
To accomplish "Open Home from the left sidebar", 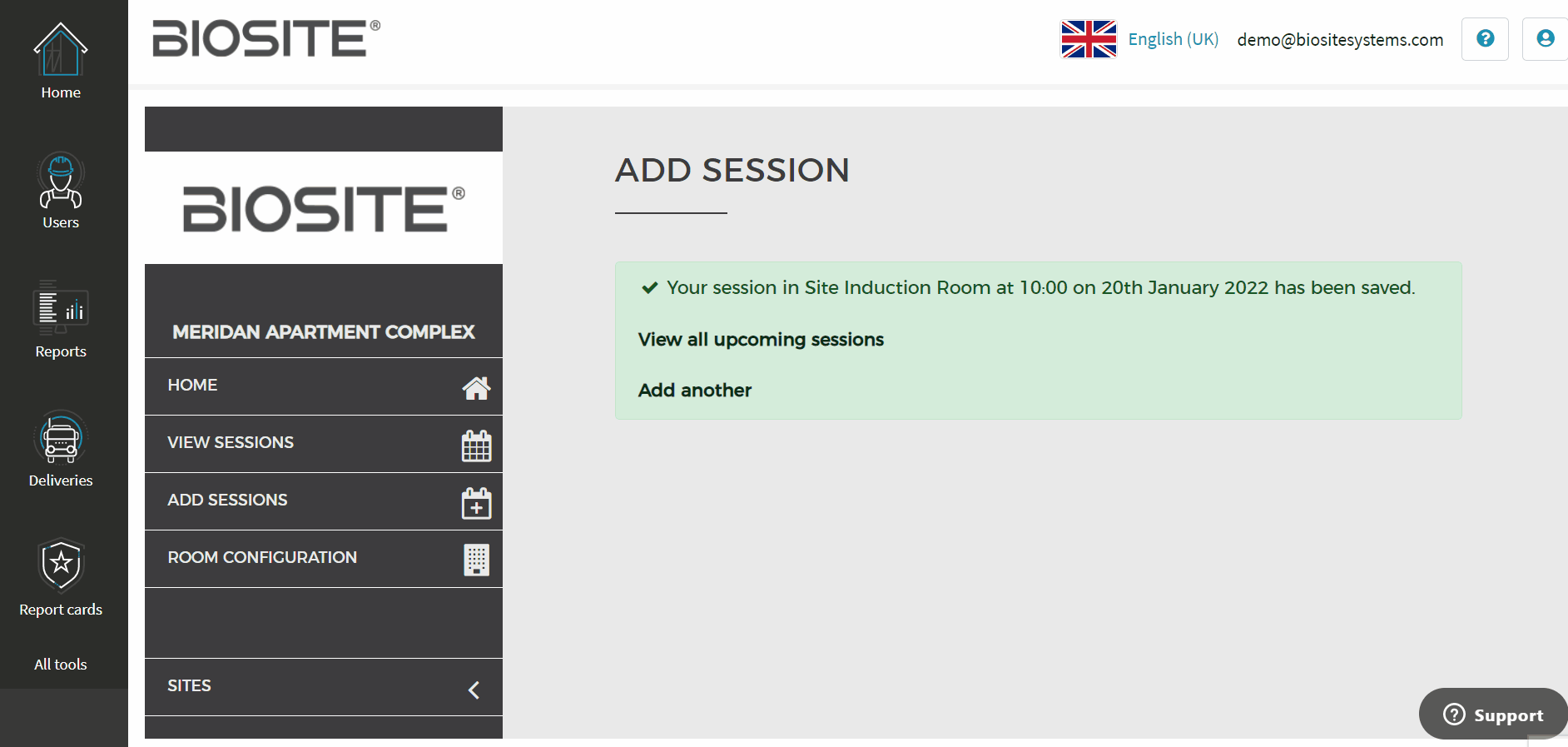I will pyautogui.click(x=61, y=62).
